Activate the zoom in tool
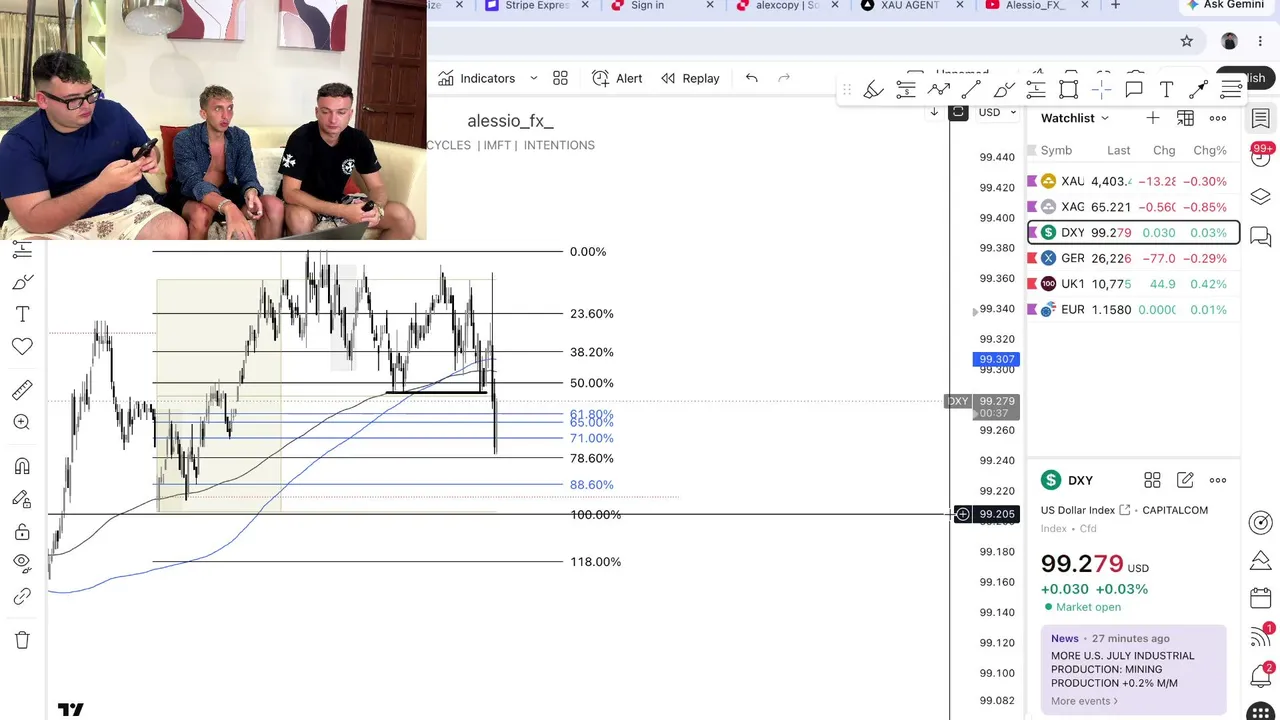Image resolution: width=1280 pixels, height=720 pixels. (22, 422)
